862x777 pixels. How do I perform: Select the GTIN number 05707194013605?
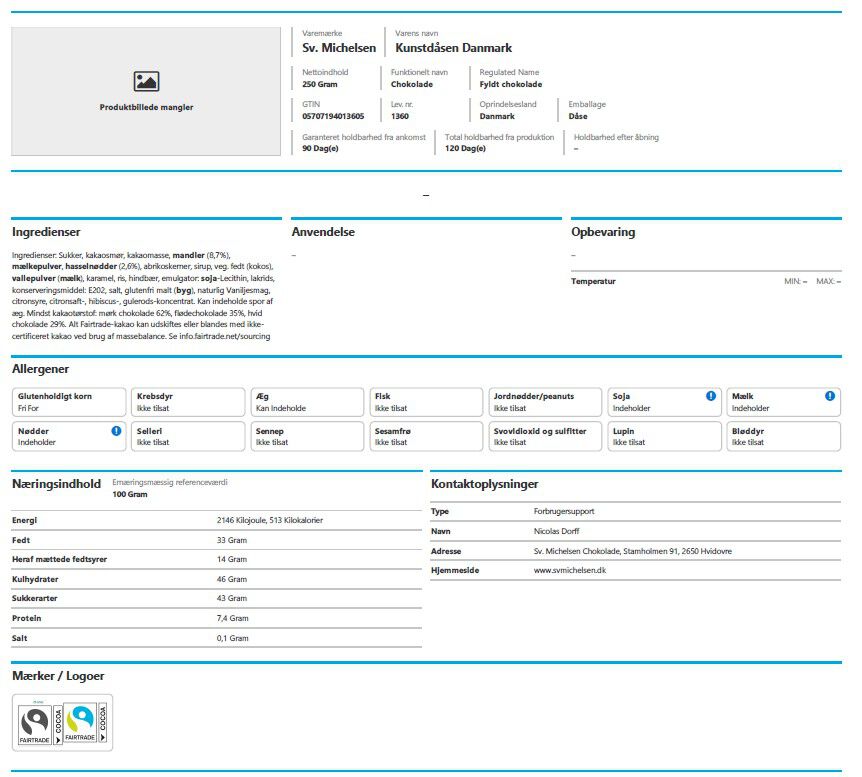pyautogui.click(x=333, y=116)
